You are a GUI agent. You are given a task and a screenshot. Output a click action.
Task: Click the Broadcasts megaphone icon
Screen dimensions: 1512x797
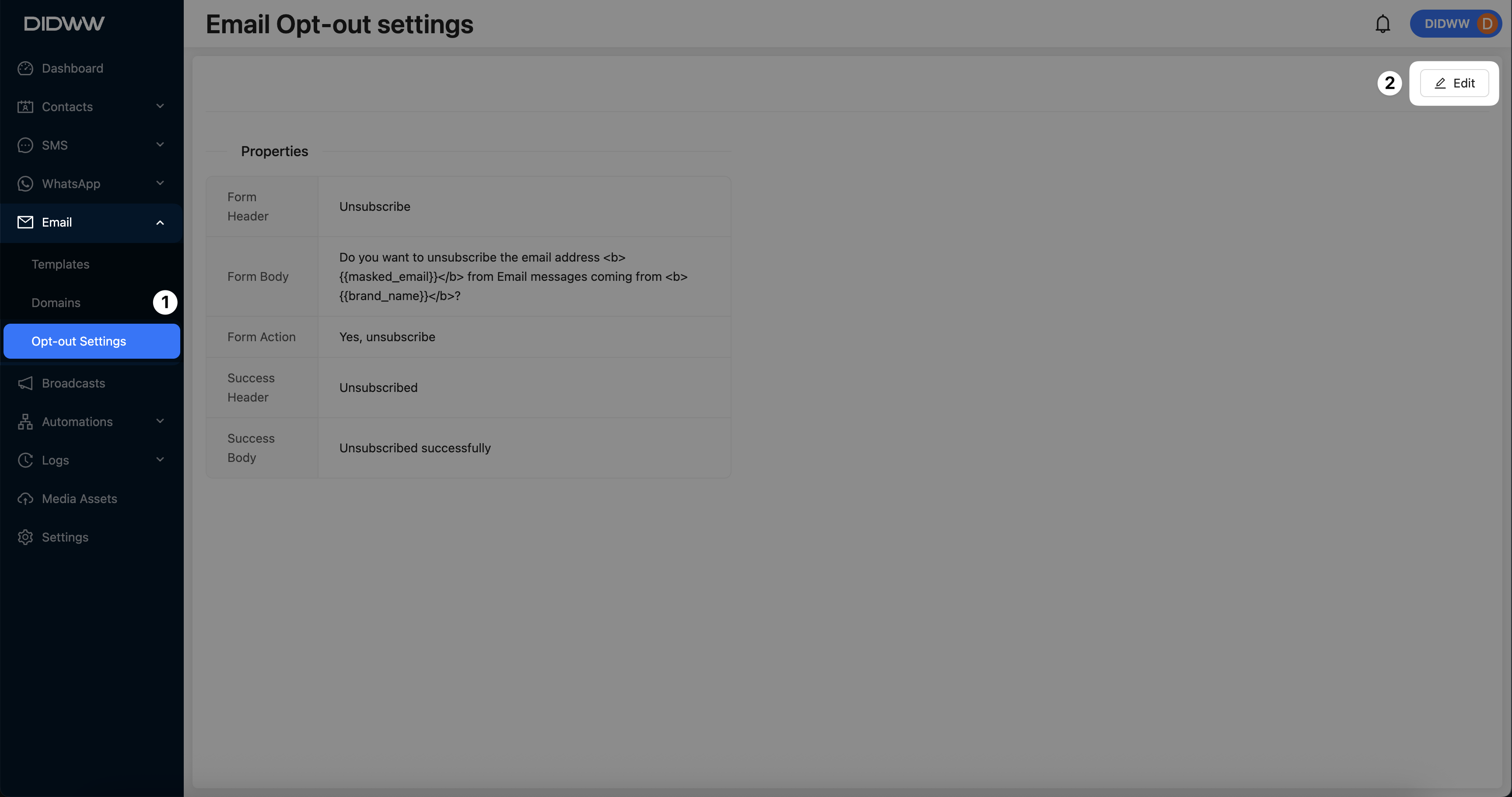click(x=25, y=383)
